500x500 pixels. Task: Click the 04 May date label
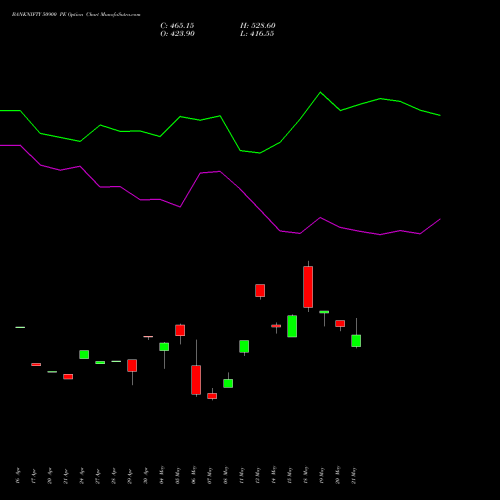pos(162,475)
